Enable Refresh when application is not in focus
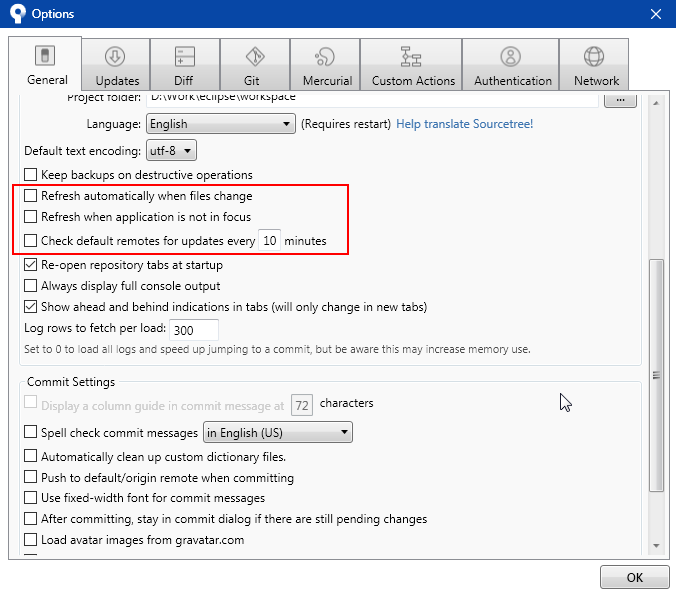The width and height of the screenshot is (676, 594). tap(30, 216)
